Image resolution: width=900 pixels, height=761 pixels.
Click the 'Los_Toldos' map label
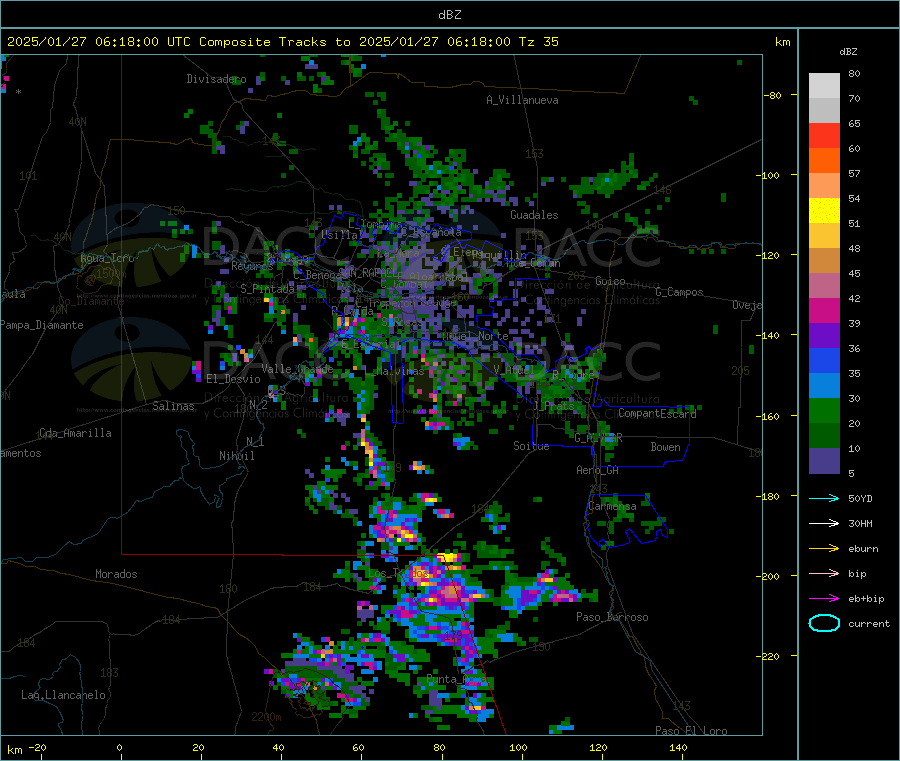(x=398, y=573)
